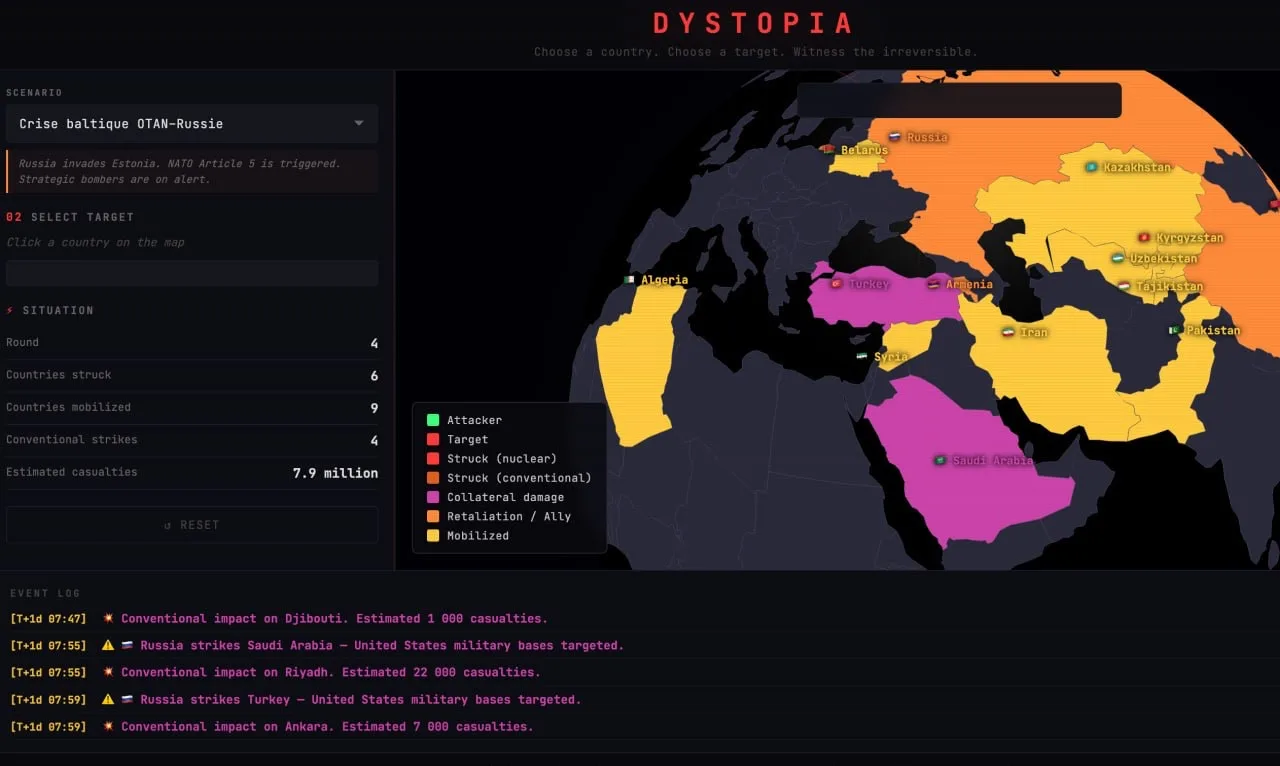Click the Algeria flag icon
Image resolution: width=1280 pixels, height=766 pixels.
(629, 280)
